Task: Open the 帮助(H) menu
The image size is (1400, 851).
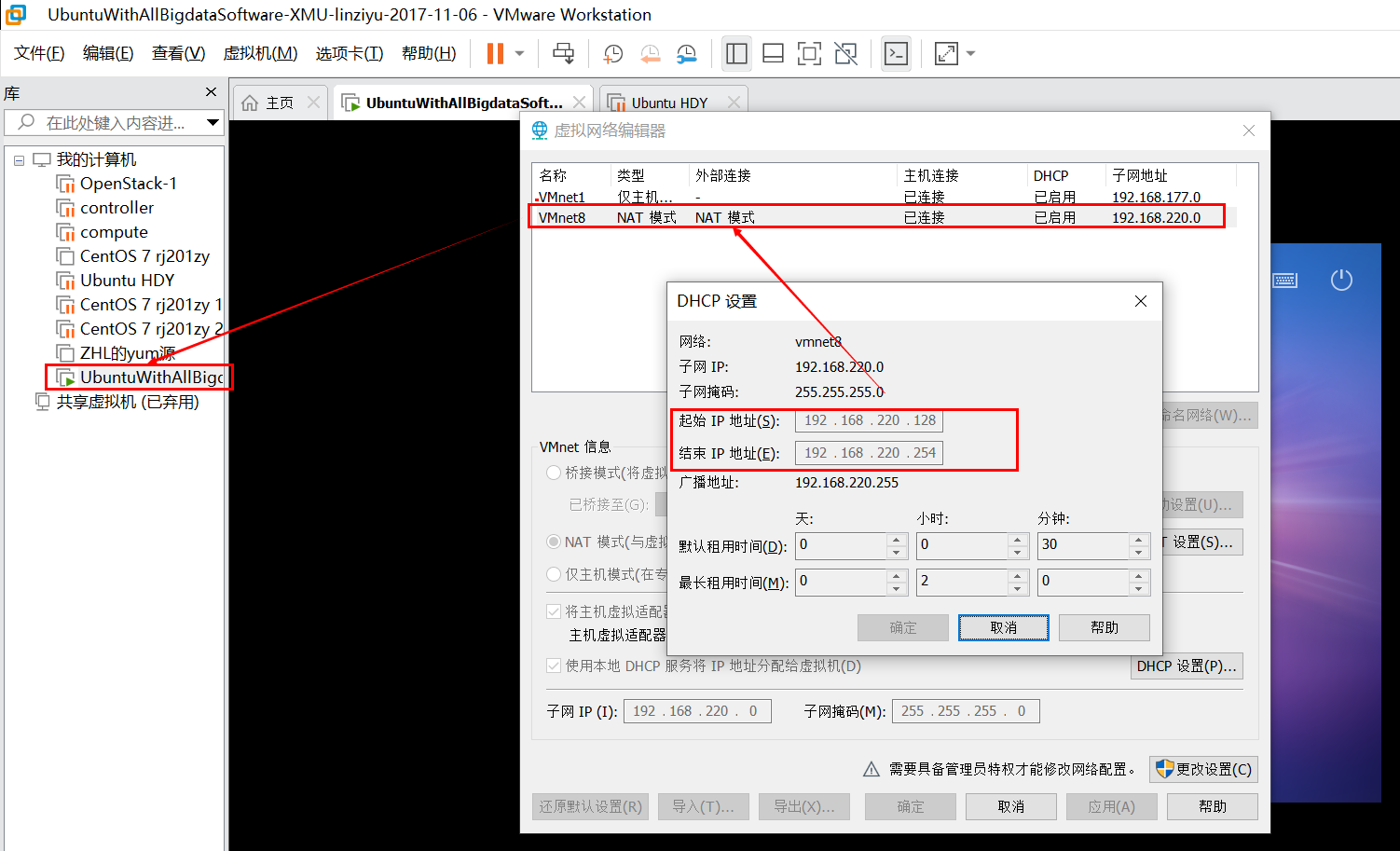Action: pyautogui.click(x=429, y=53)
